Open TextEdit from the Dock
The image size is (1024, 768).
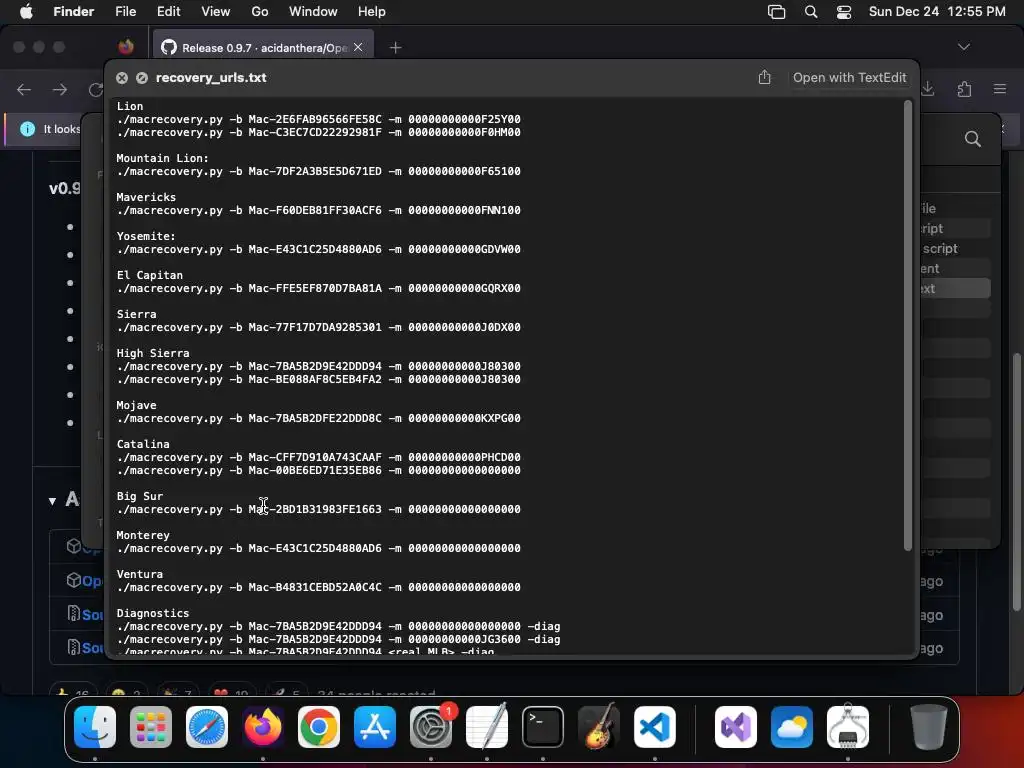coord(487,727)
